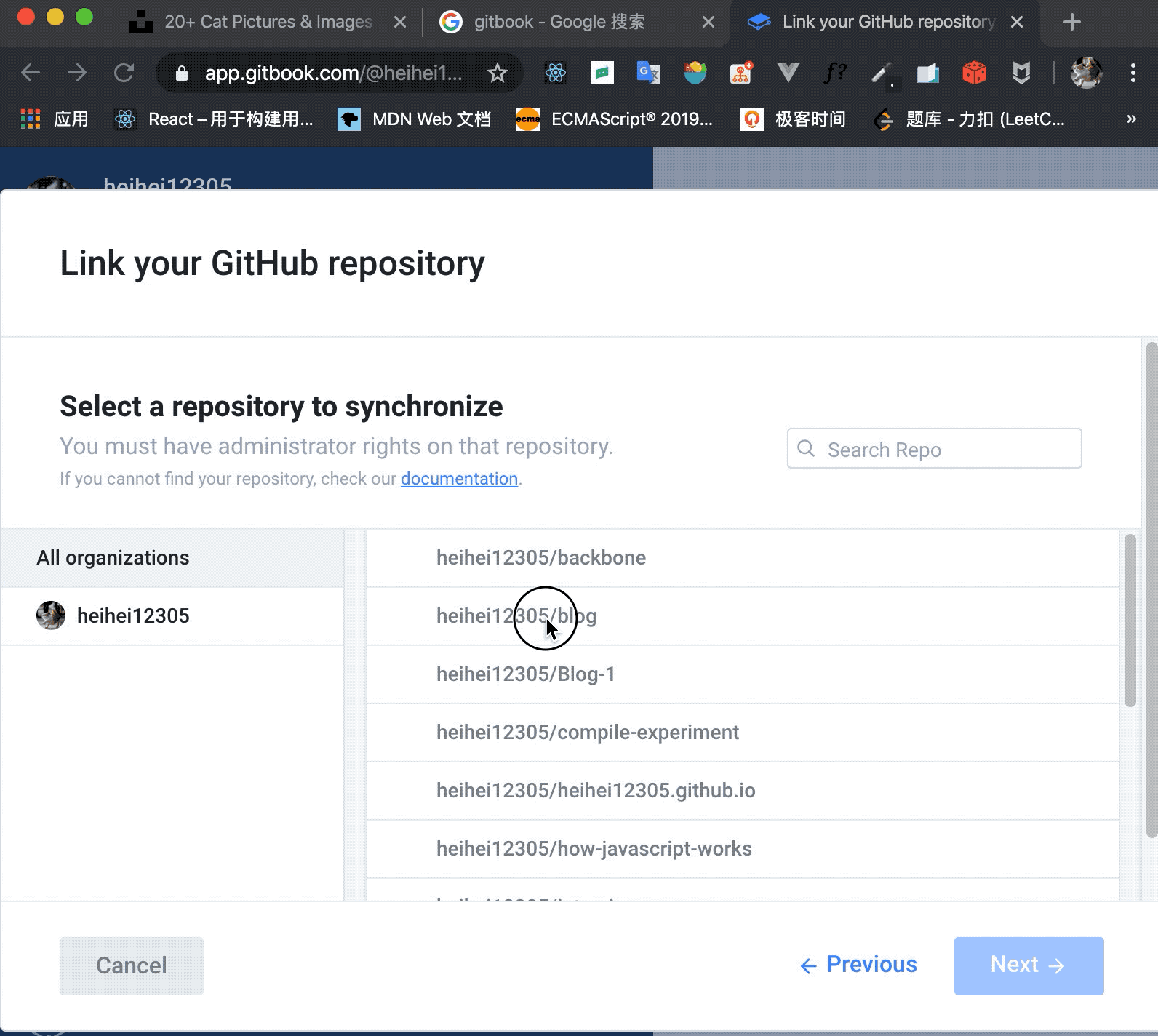Click the shield extension icon
Screen dimensions: 1158x1036
[x=1021, y=73]
